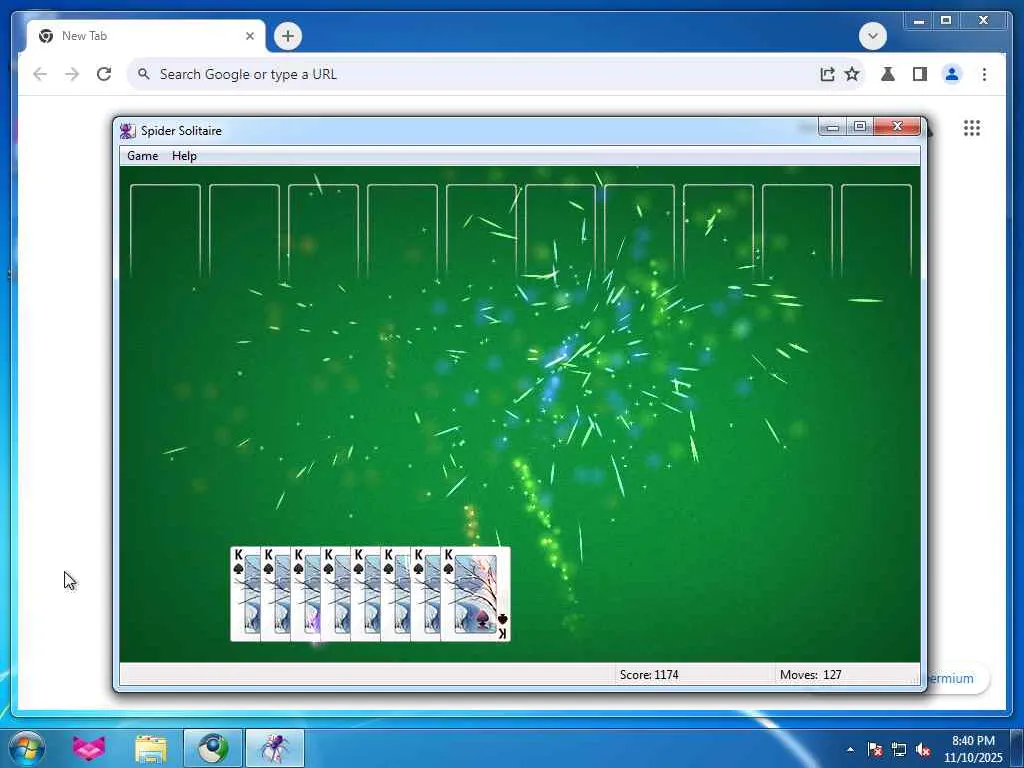Open Windows Explorer from taskbar
This screenshot has width=1024, height=768.
(x=151, y=748)
